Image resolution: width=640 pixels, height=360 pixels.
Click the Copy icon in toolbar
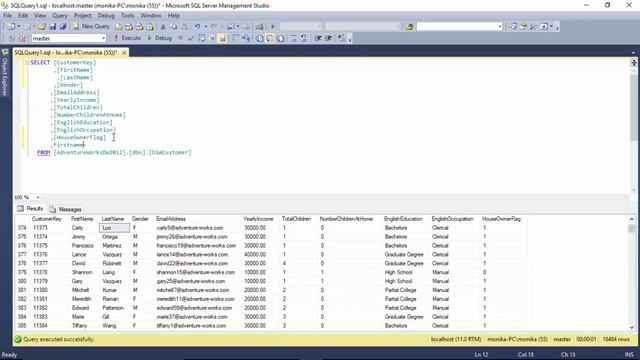pyautogui.click(x=173, y=27)
